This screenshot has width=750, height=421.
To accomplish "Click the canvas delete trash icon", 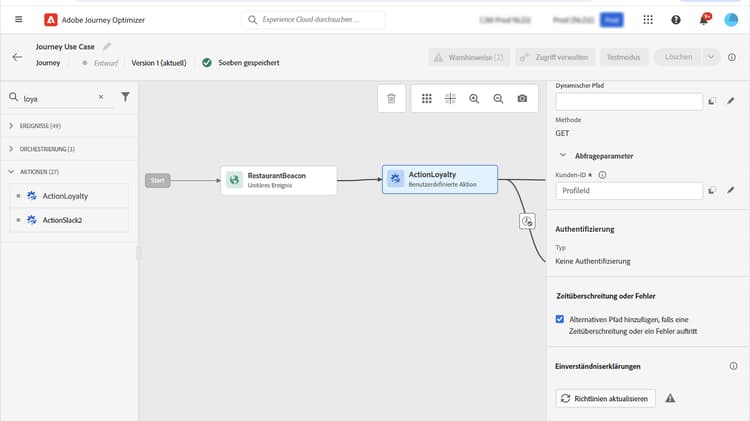I will click(x=391, y=99).
